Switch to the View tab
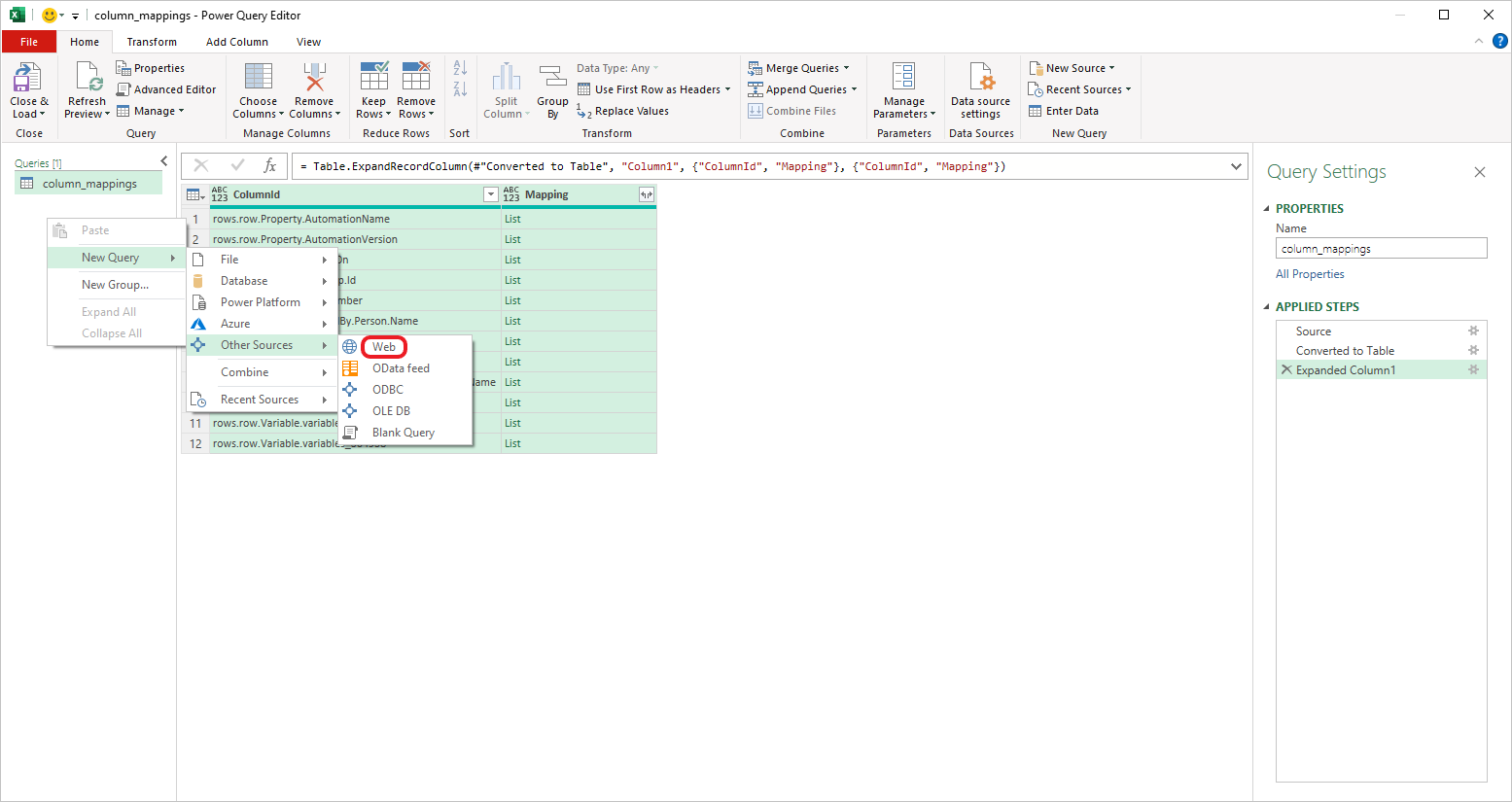The width and height of the screenshot is (1512, 802). 308,42
